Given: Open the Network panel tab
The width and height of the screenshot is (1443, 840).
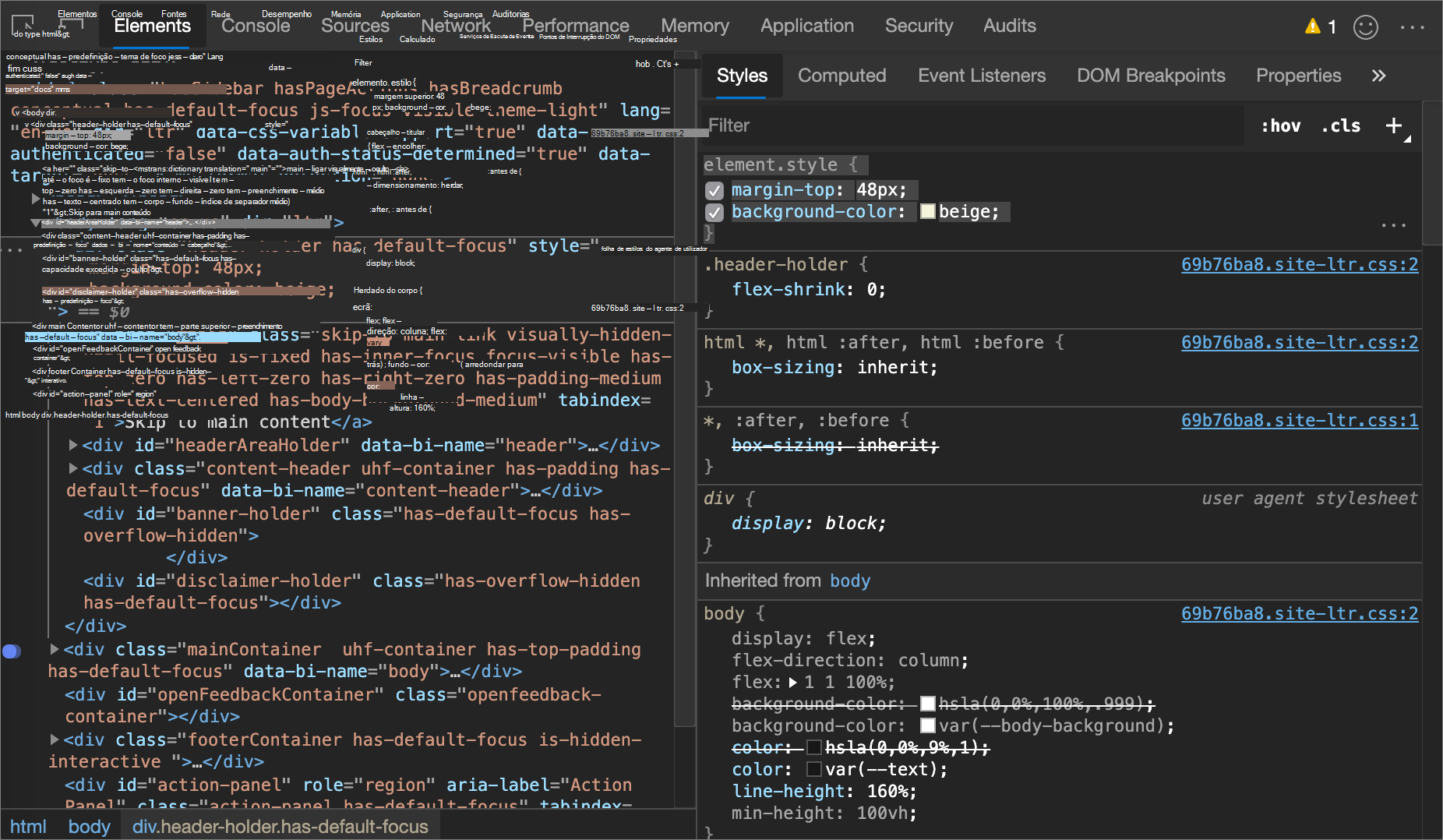Looking at the screenshot, I should [x=456, y=26].
